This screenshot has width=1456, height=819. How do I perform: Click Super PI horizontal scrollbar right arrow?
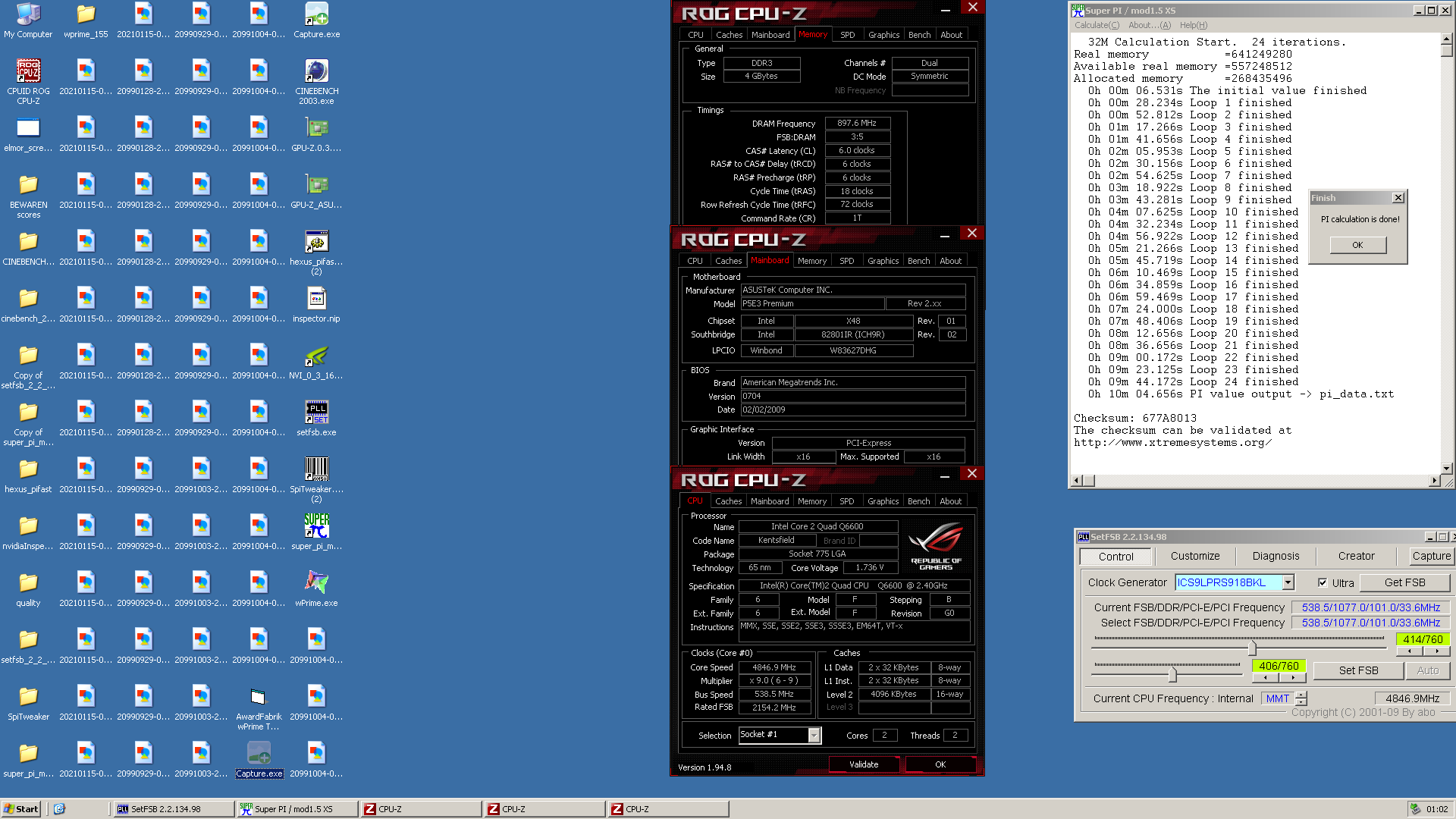(1434, 481)
